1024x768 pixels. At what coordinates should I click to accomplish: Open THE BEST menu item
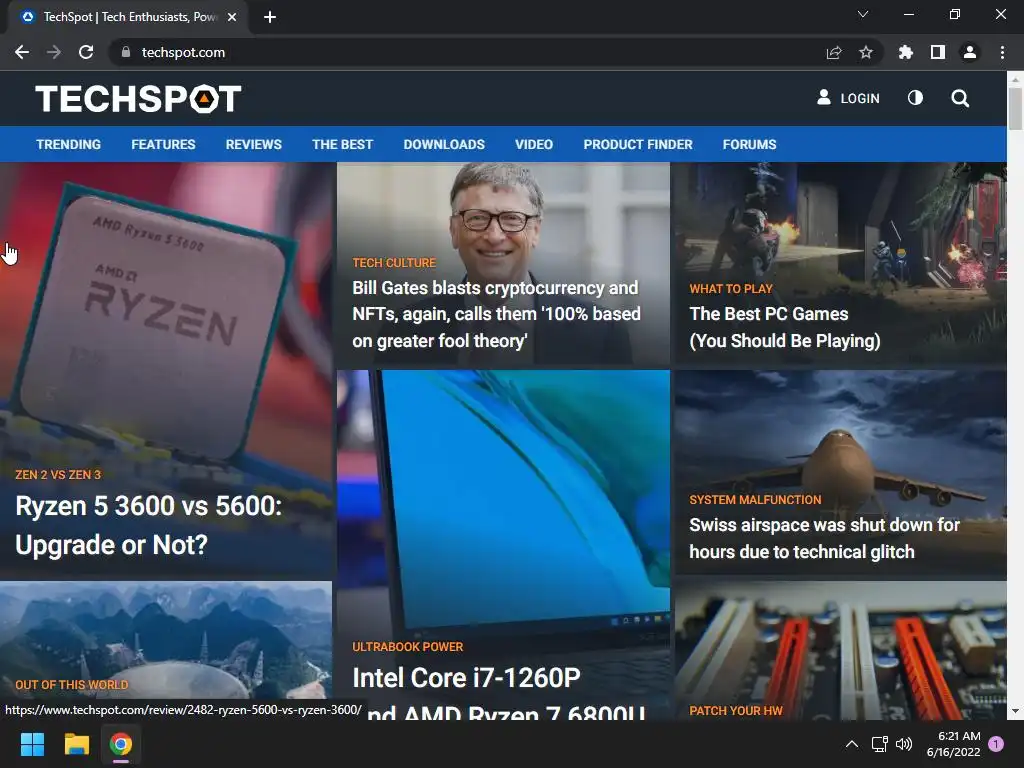click(x=342, y=144)
